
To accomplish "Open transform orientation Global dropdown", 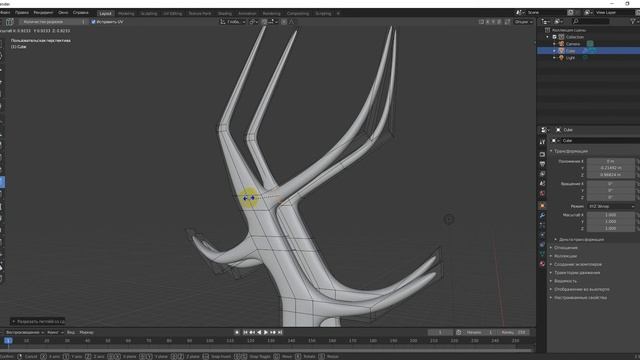I will (233, 22).
